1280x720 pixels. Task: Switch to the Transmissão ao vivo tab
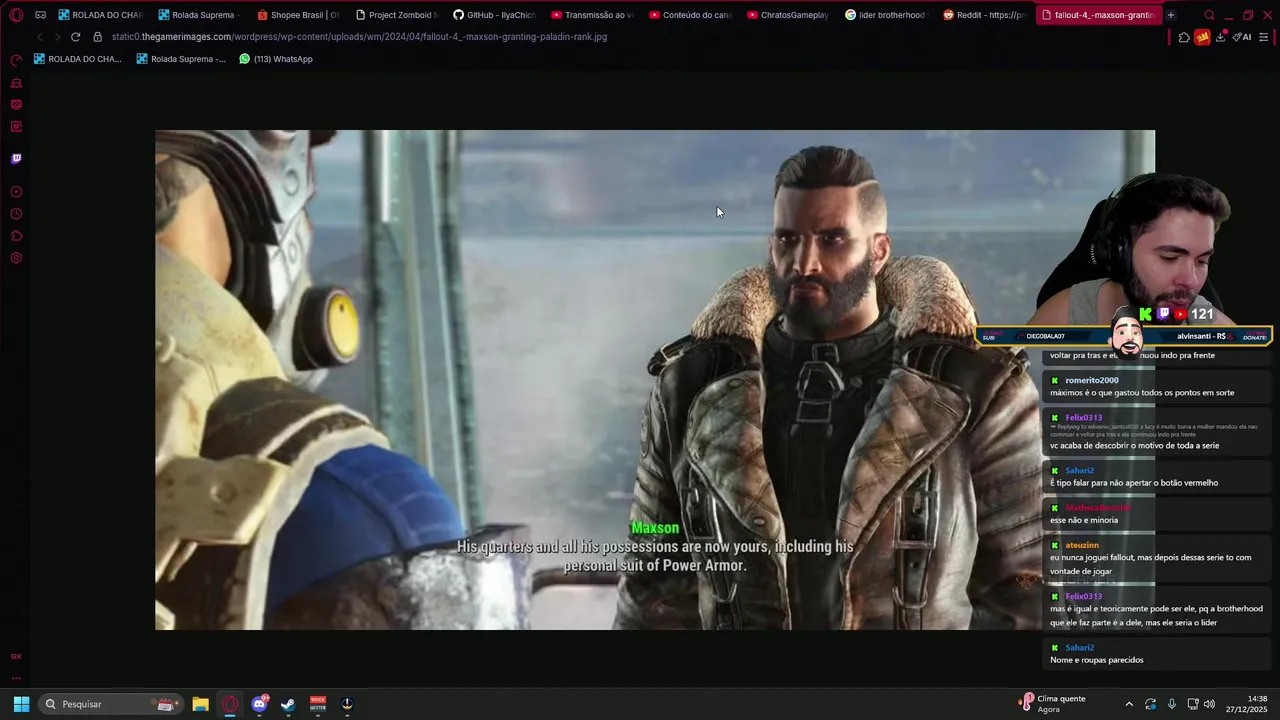(591, 15)
